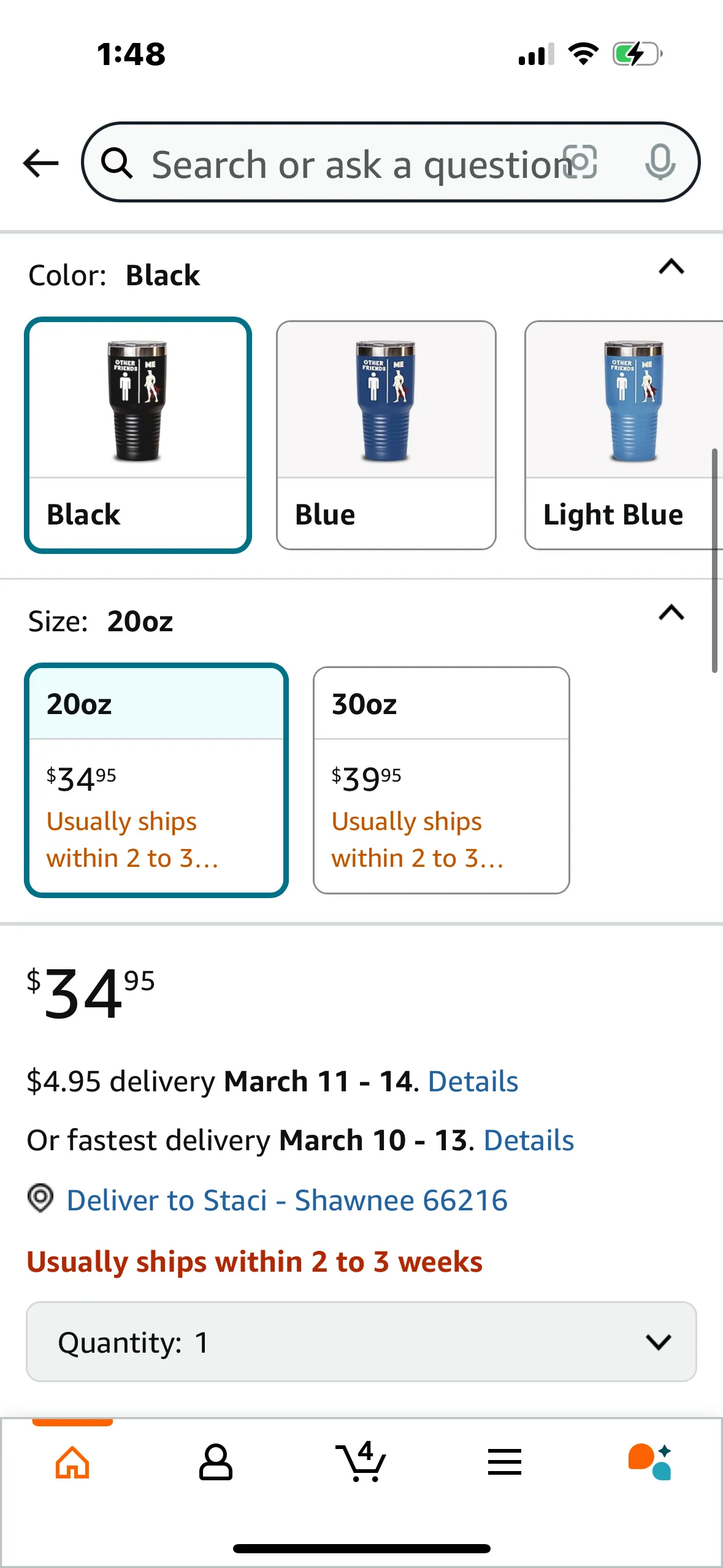Select the Blue color option
723x1568 pixels.
click(386, 435)
